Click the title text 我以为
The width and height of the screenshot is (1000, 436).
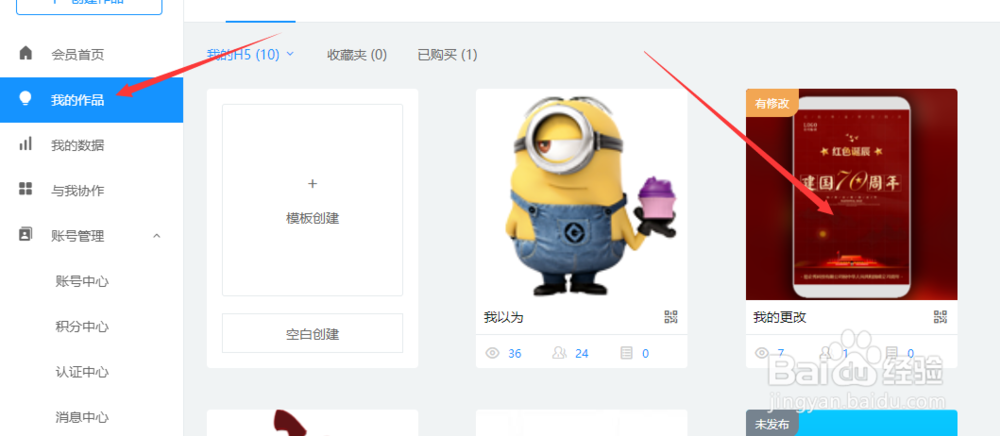tap(504, 317)
